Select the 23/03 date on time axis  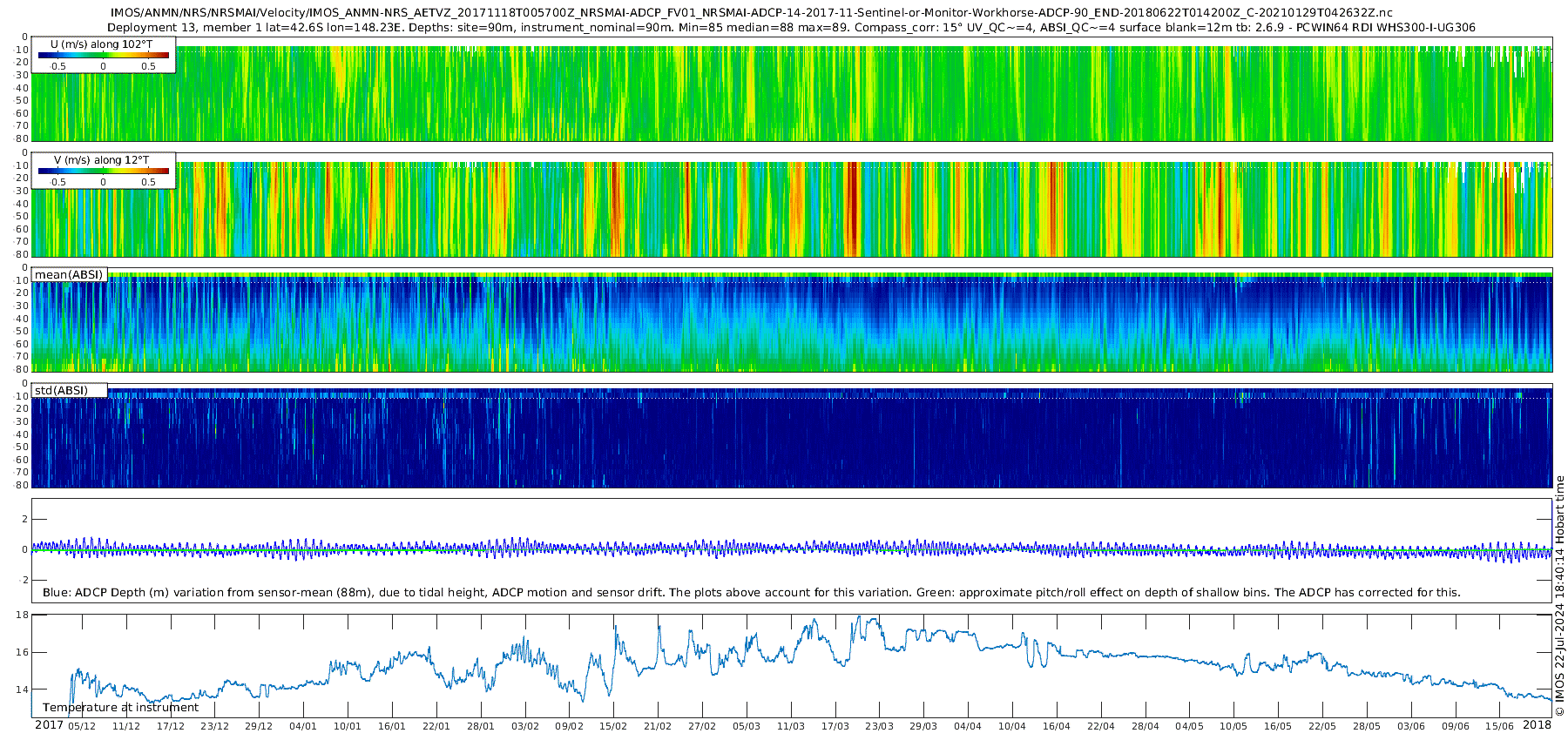879,726
